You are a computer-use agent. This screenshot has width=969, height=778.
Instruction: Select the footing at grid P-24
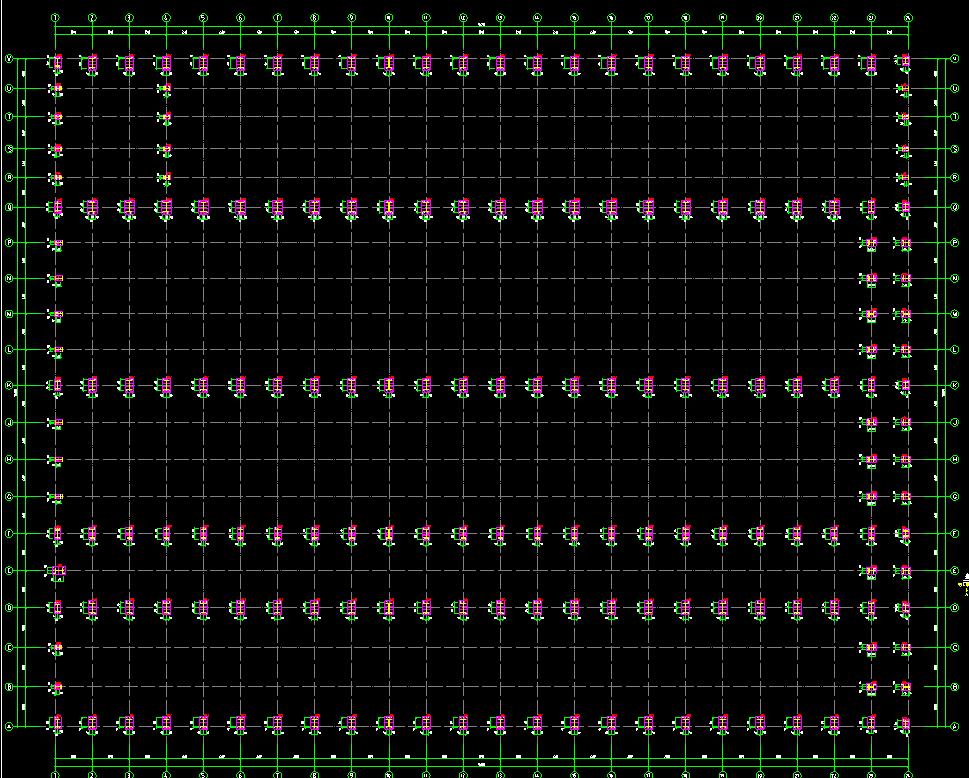pos(904,243)
